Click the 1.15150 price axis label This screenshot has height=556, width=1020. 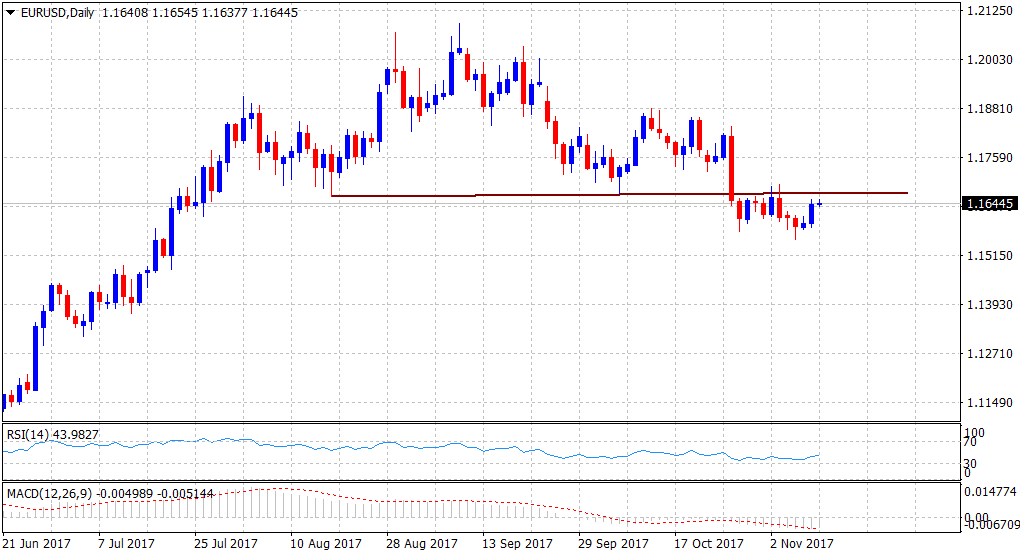989,256
